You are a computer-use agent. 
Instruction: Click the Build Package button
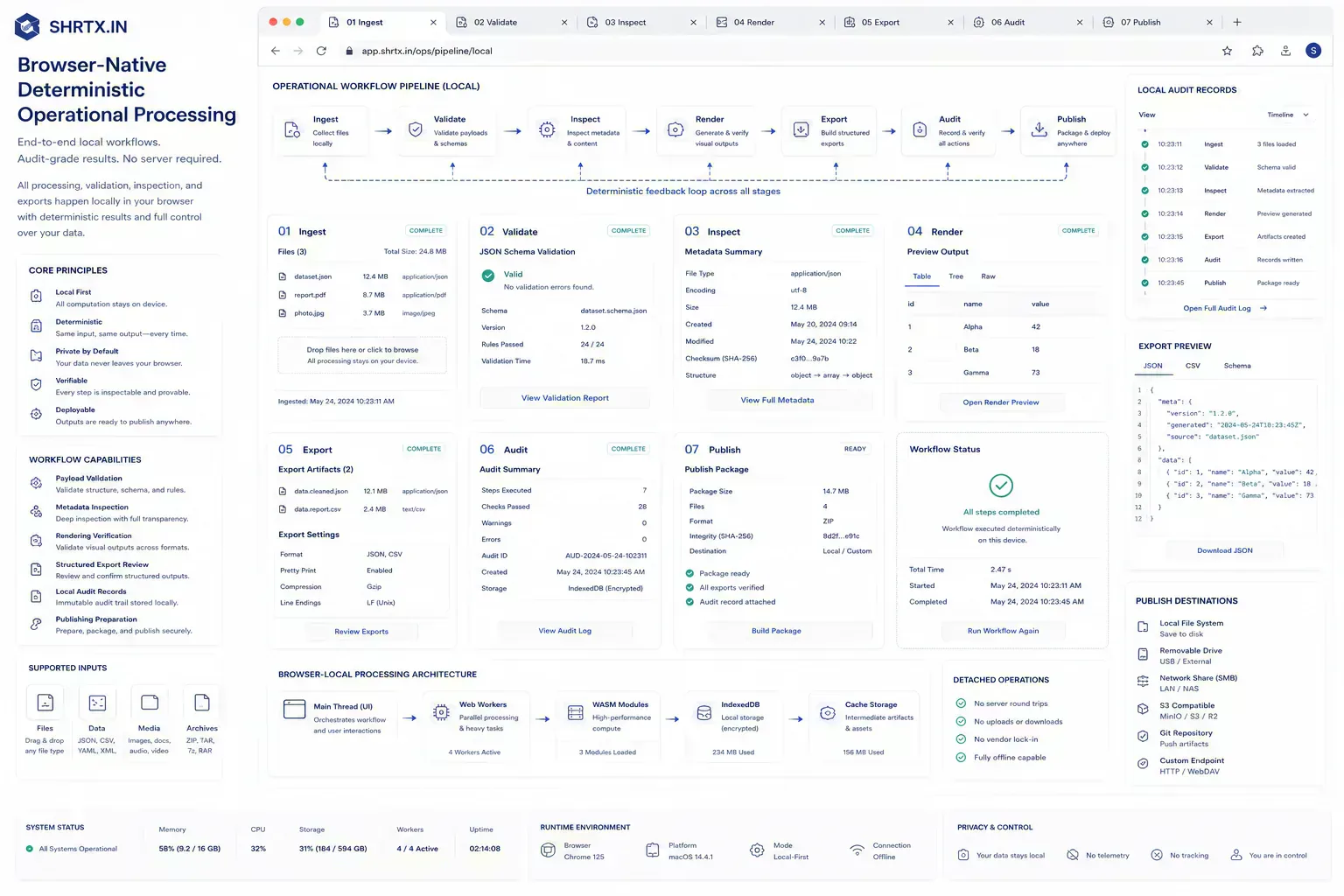coord(776,630)
